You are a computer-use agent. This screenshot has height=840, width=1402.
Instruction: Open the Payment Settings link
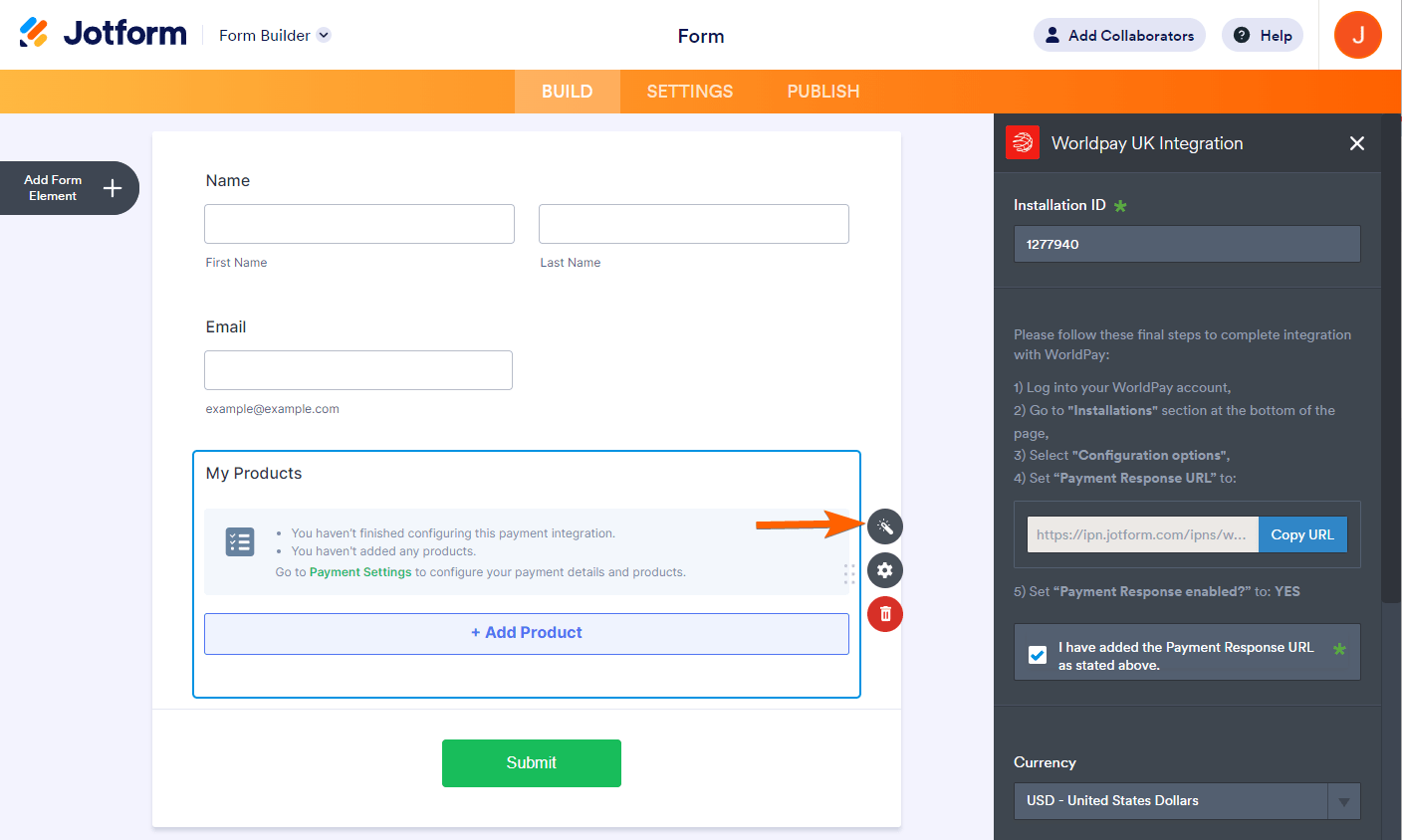[360, 572]
